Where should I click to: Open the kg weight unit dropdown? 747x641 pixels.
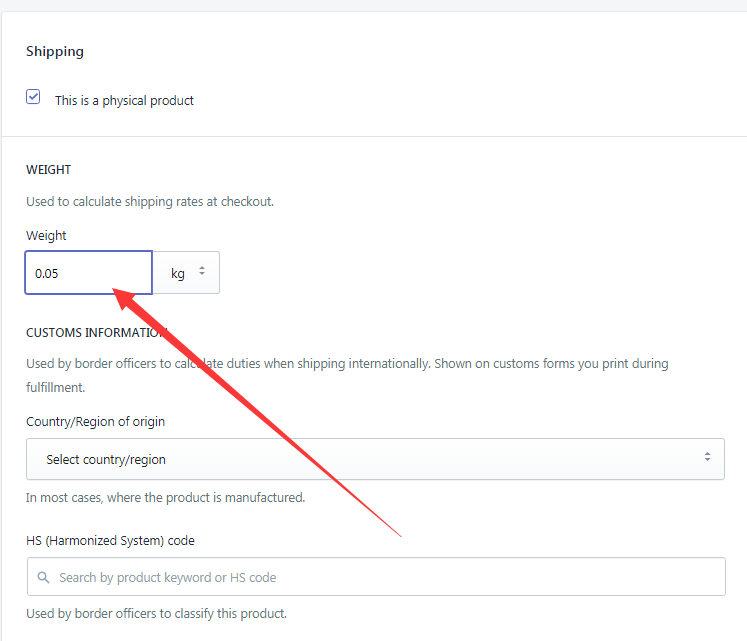pos(186,273)
